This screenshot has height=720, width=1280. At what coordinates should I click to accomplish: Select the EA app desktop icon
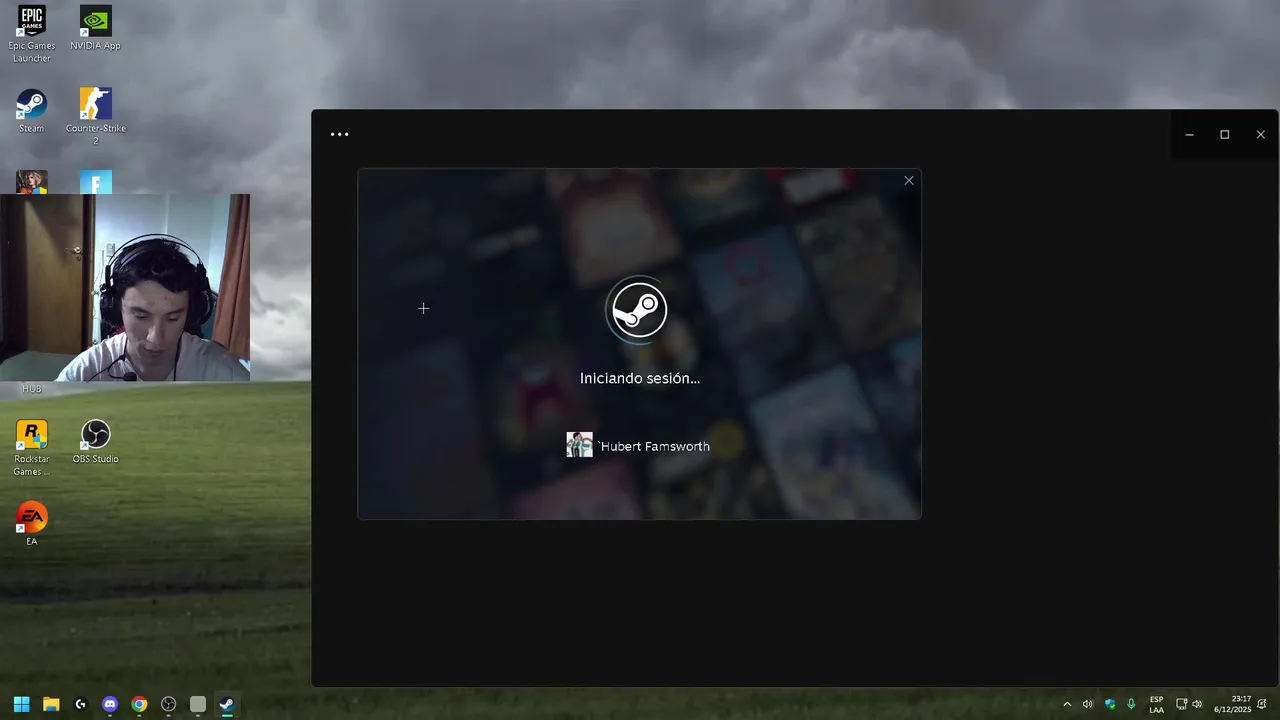(x=32, y=523)
